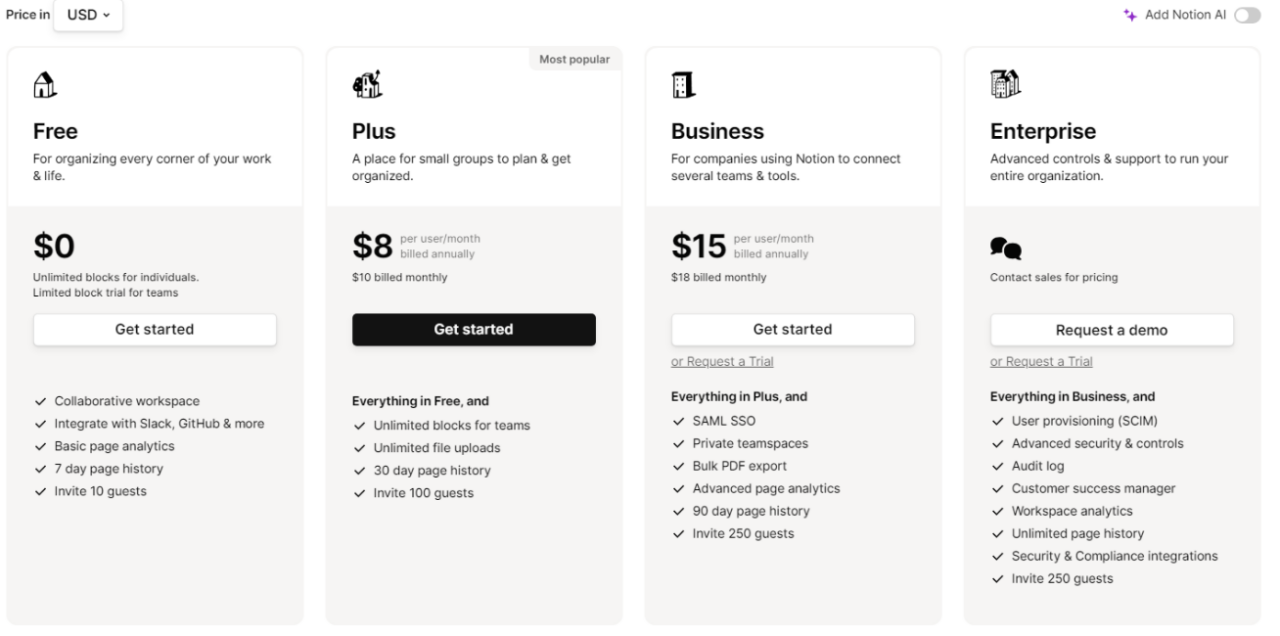Click the Notion AI sparkle icon
This screenshot has height=636, width=1280.
click(x=1129, y=15)
